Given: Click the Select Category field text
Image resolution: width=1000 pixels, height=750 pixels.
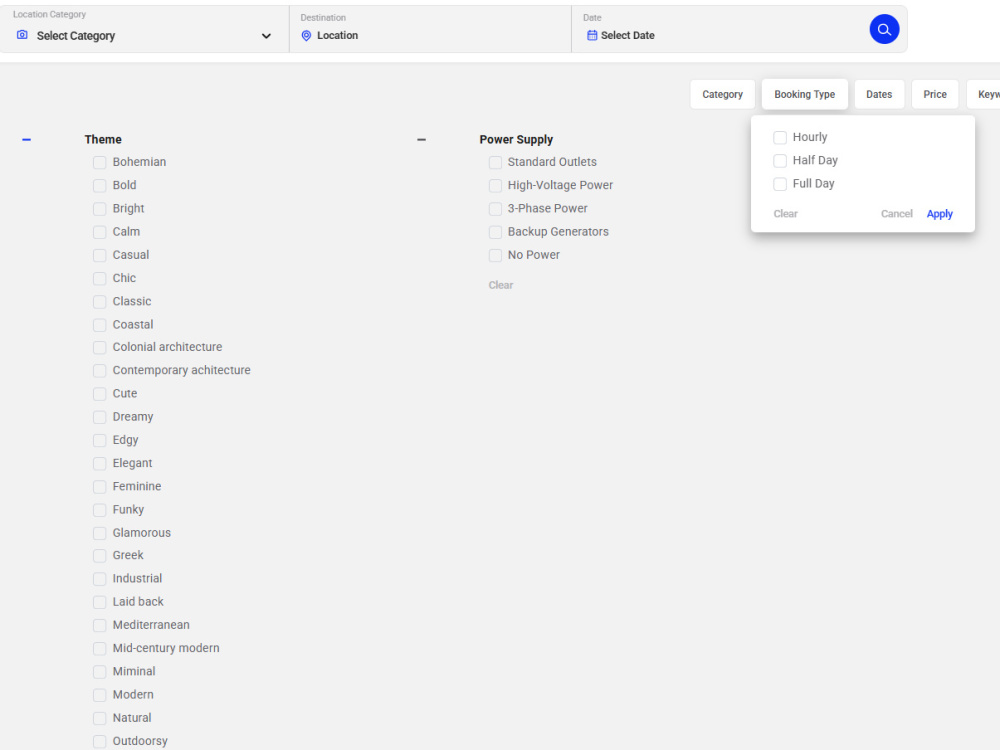Looking at the screenshot, I should click(x=76, y=36).
